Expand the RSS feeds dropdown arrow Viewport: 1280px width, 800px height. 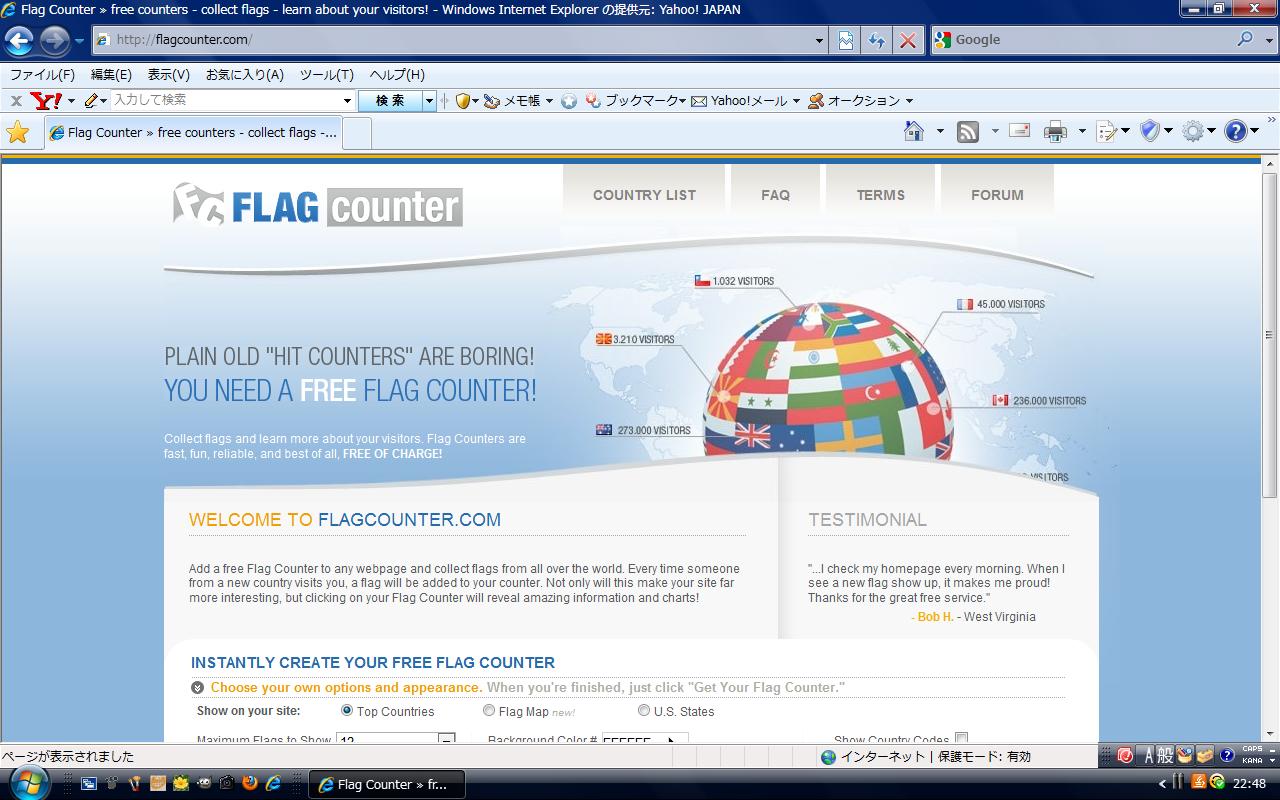pos(994,131)
